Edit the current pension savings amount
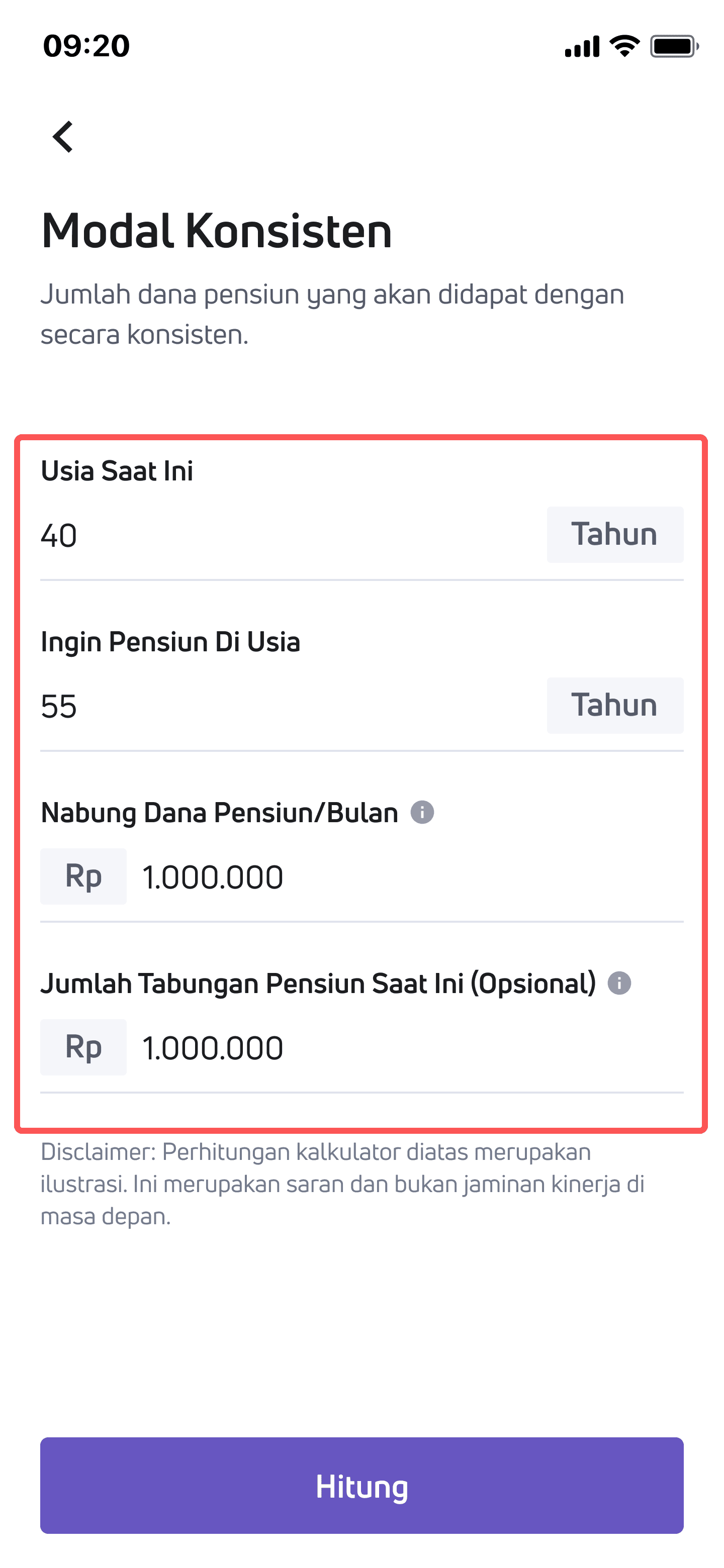 pyautogui.click(x=213, y=1047)
